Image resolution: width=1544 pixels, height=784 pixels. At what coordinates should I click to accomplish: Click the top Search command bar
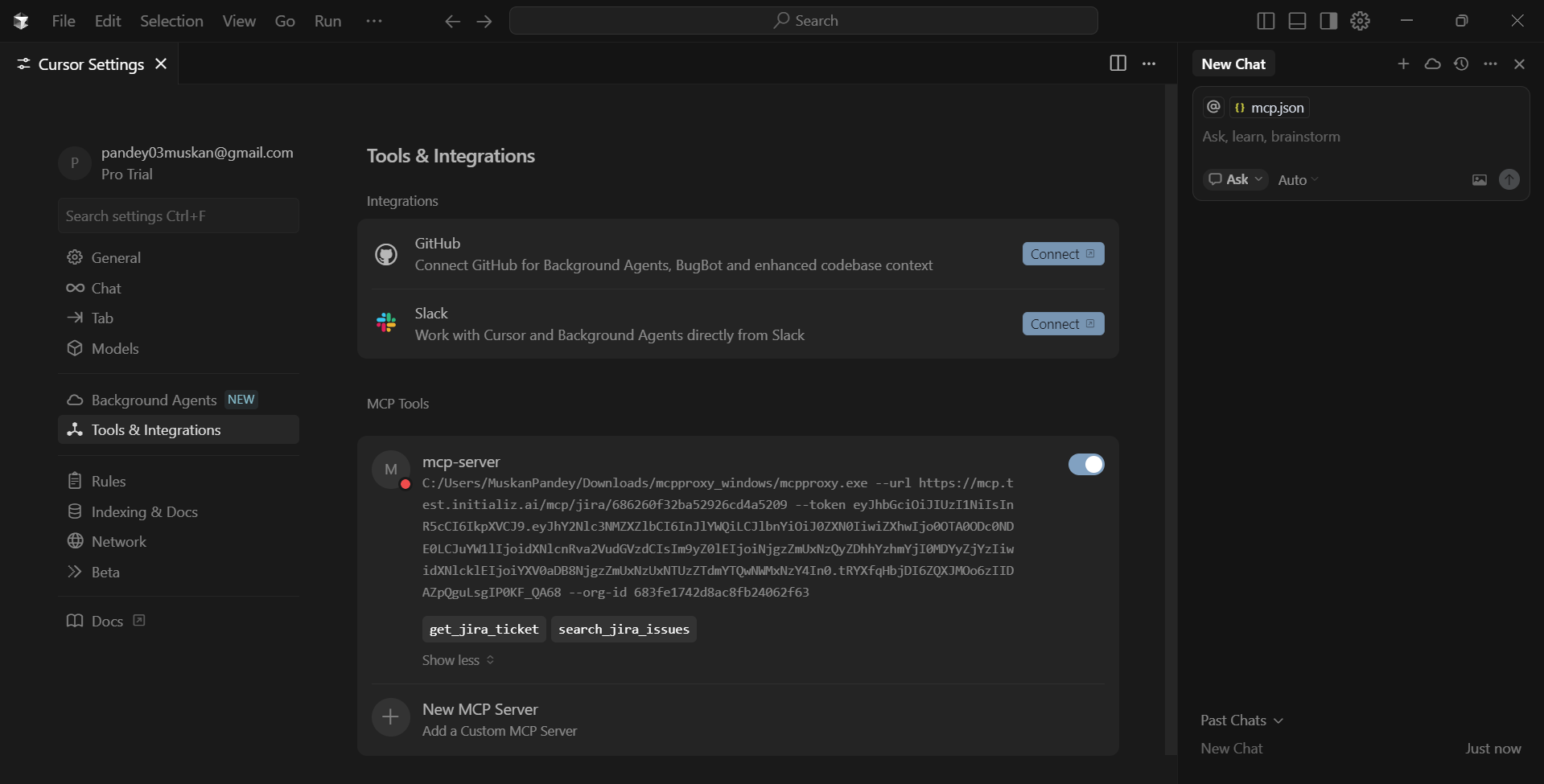pos(804,21)
